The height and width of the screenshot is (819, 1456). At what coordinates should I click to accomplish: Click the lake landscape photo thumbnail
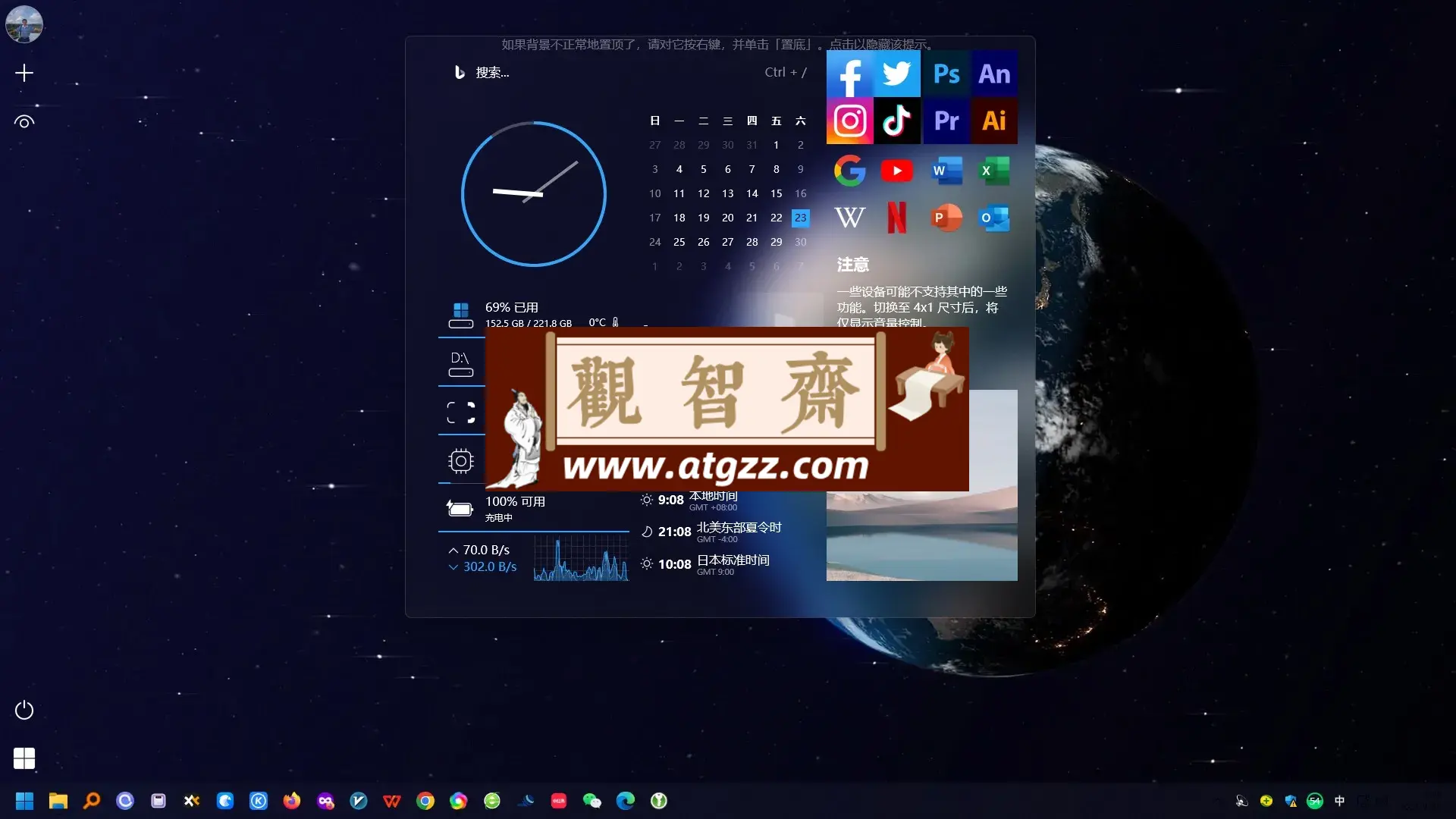pyautogui.click(x=922, y=535)
